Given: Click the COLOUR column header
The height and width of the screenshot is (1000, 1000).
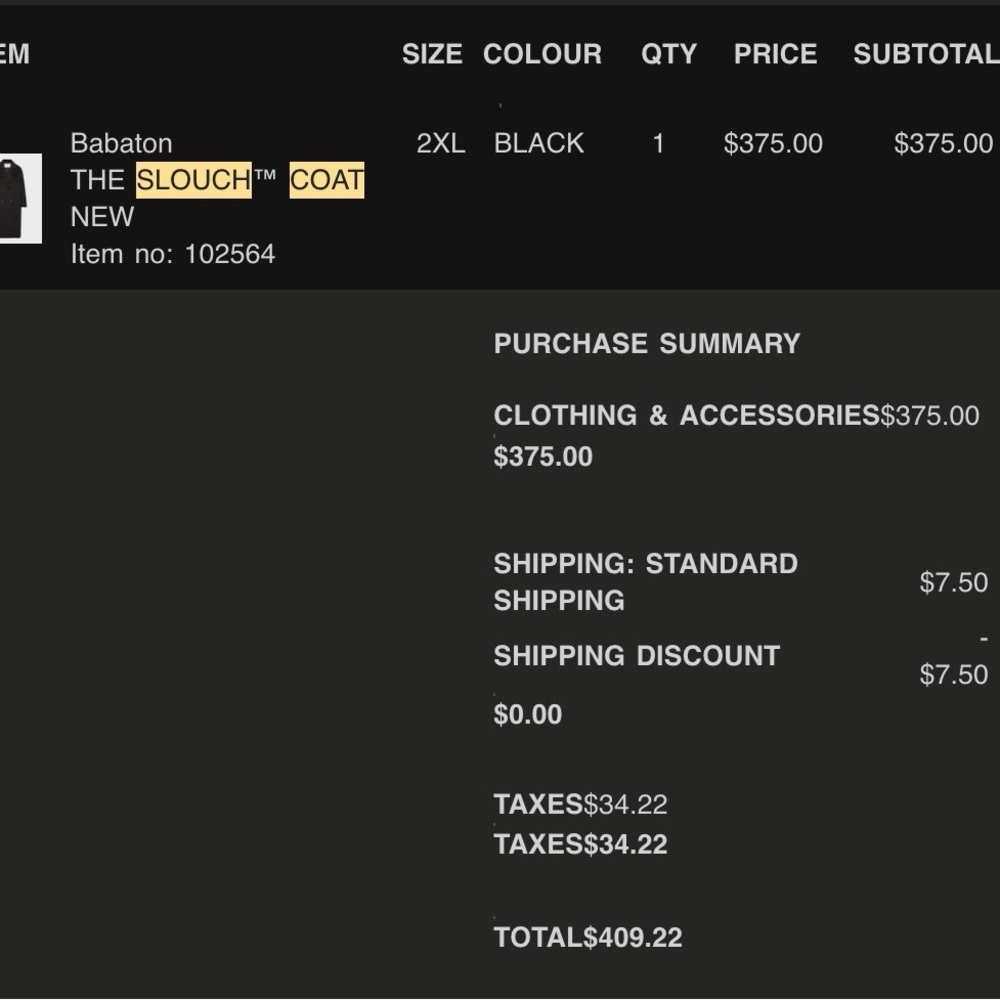Looking at the screenshot, I should click(x=543, y=54).
